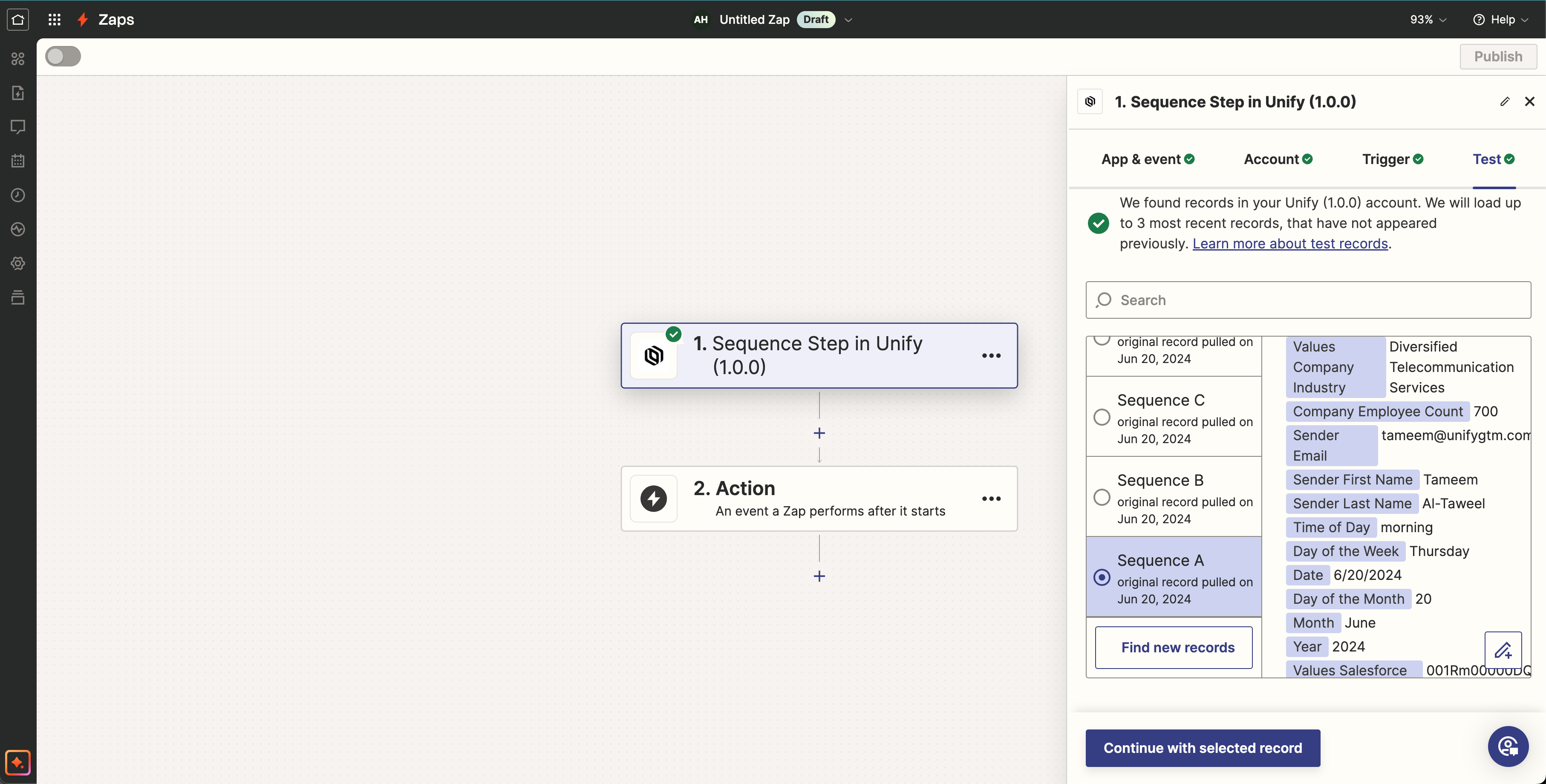Open the 93% account dropdown
This screenshot has height=784, width=1546.
(x=1427, y=19)
